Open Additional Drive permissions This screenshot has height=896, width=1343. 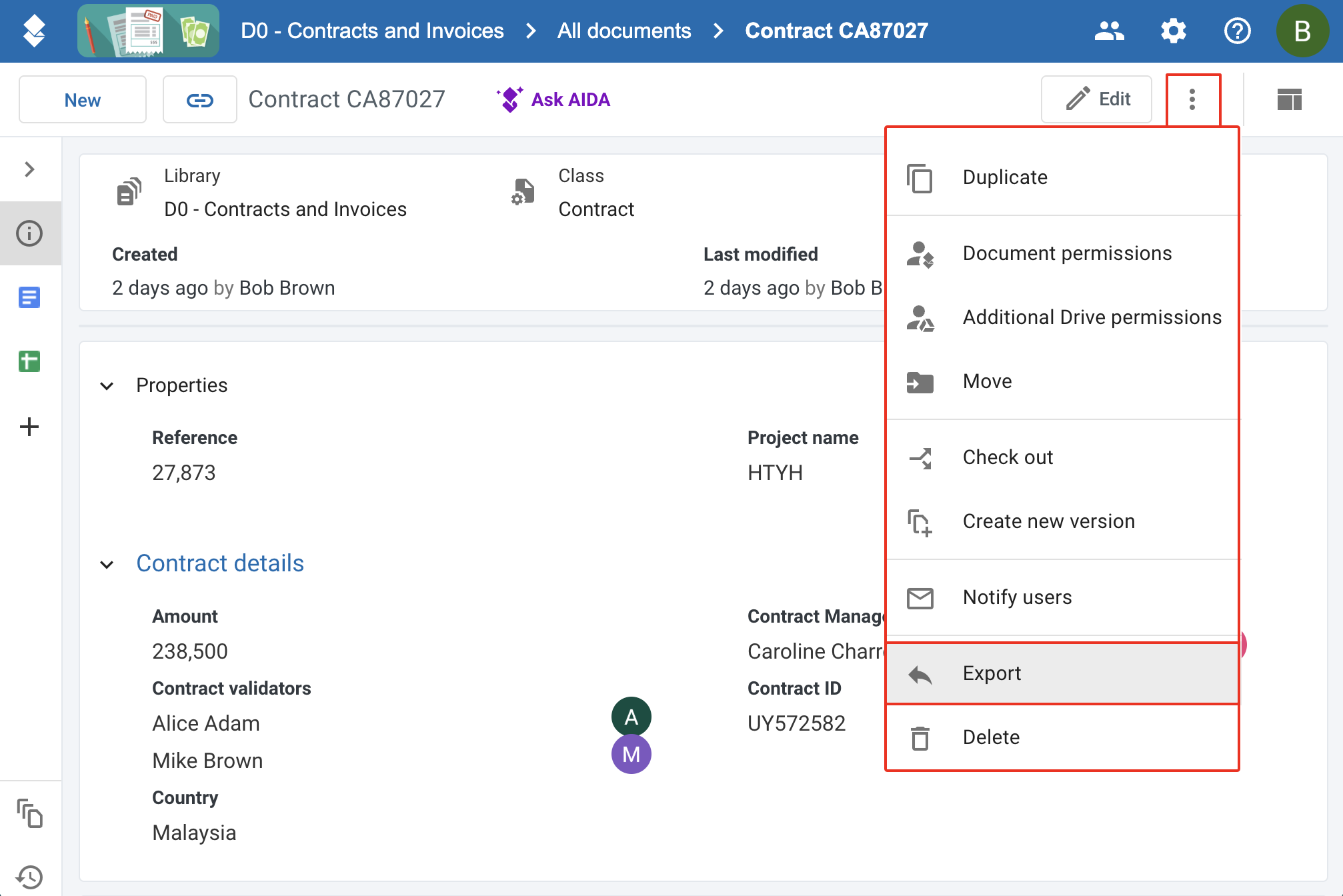pos(1062,317)
